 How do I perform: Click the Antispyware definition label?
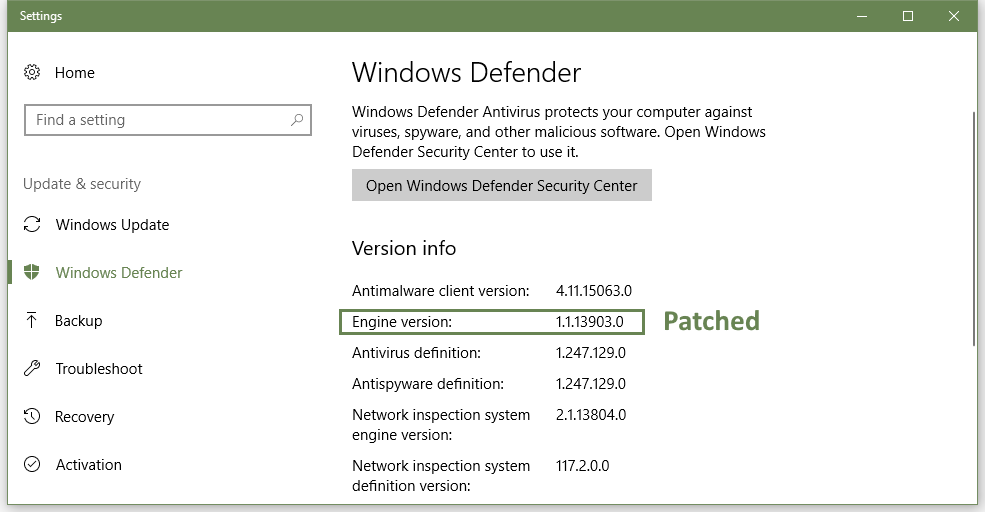(x=427, y=384)
